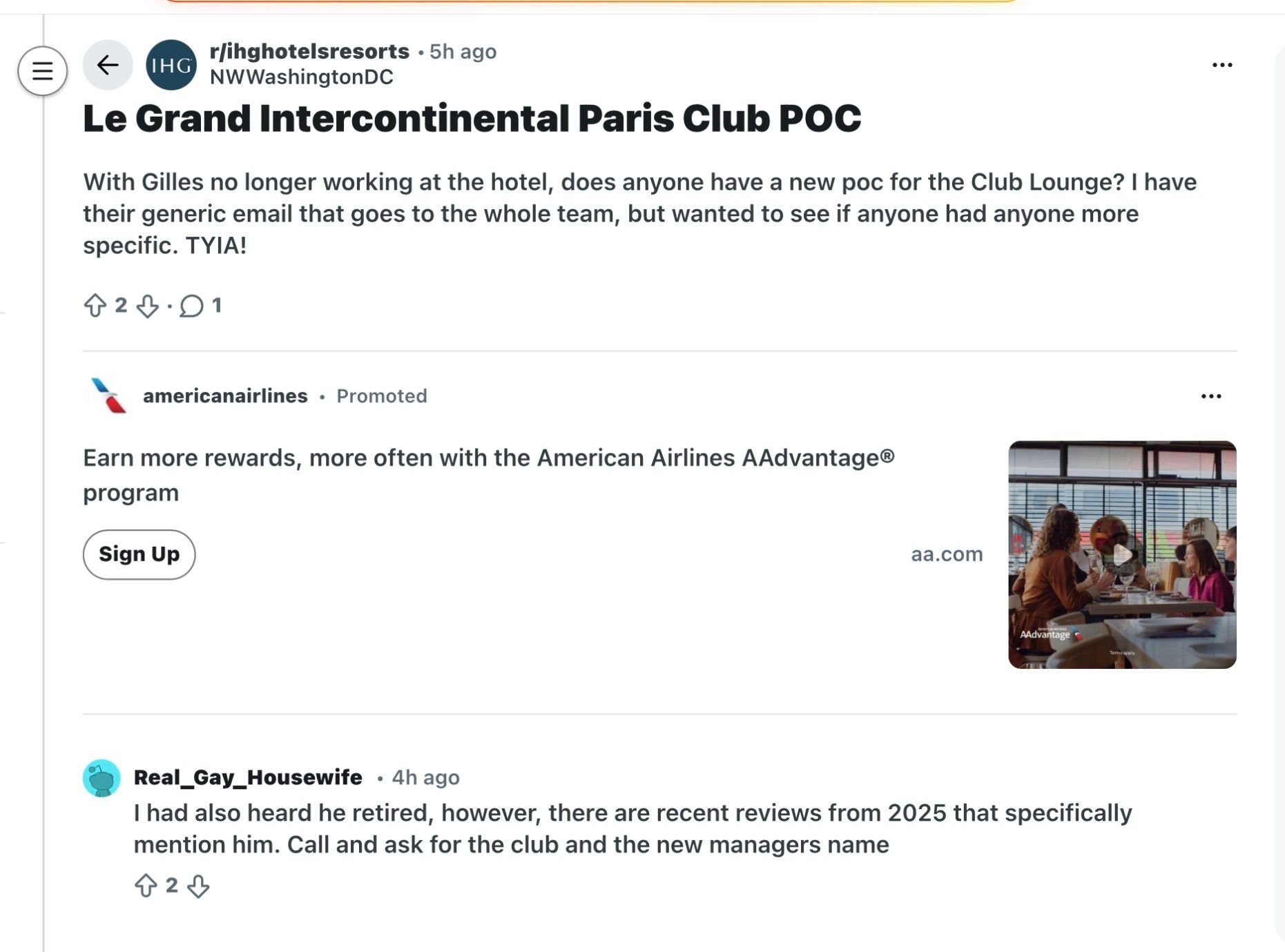Upvote the Le Grand Intercontinental post
Image resolution: width=1285 pixels, height=952 pixels.
point(95,305)
